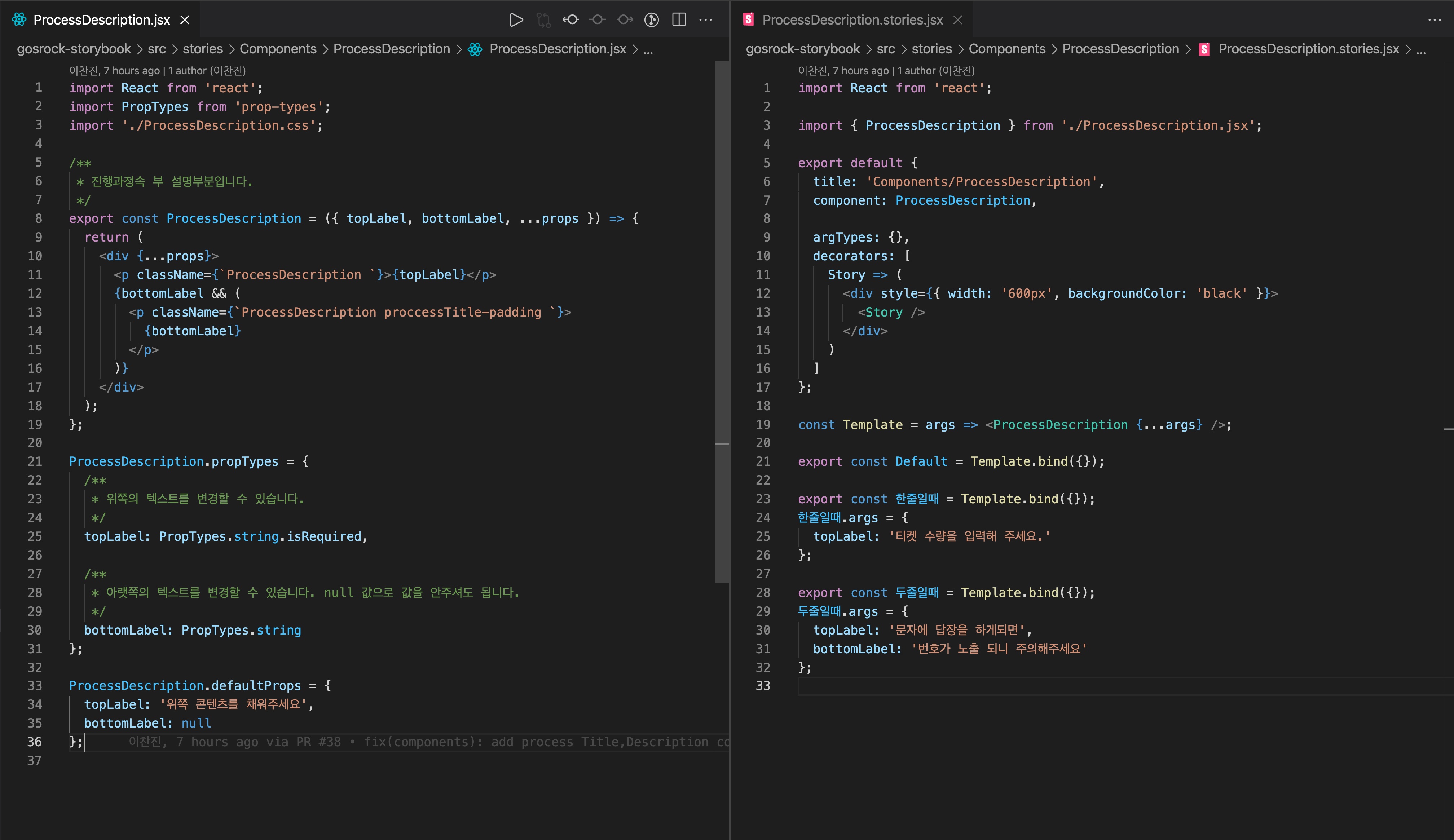Open more actions menu in left editor
This screenshot has width=1454, height=840.
[706, 20]
